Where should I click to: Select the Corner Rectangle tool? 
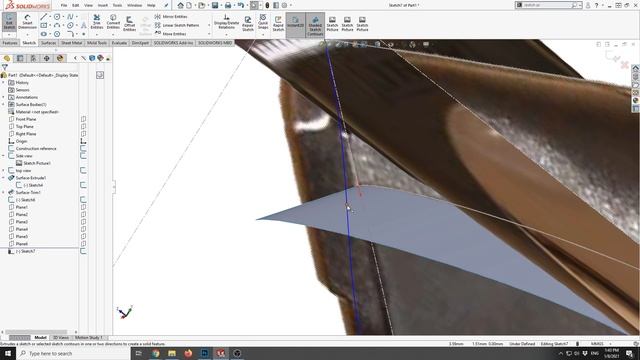[x=44, y=25]
